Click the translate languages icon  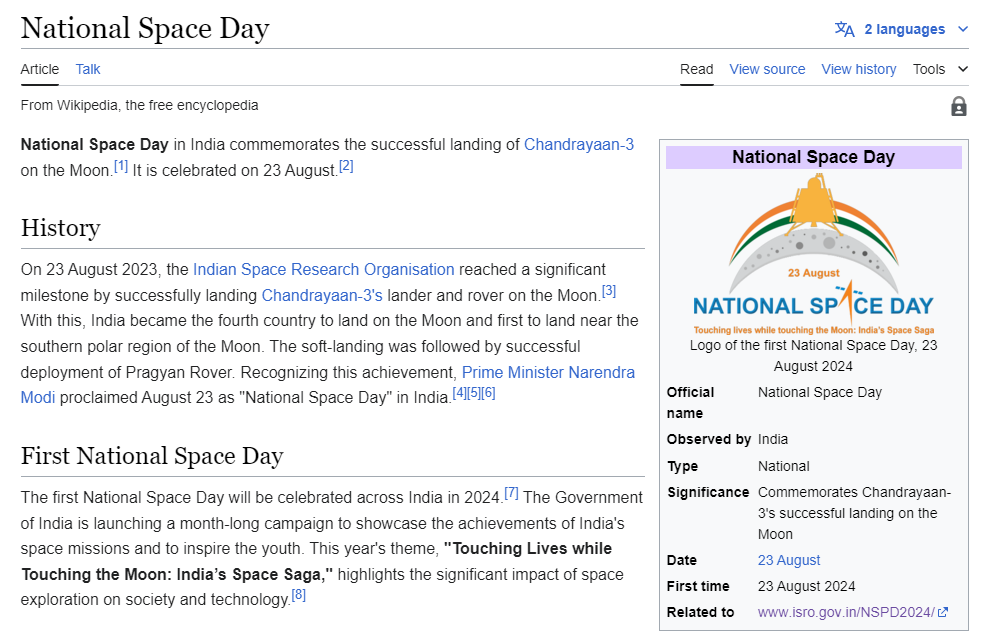pos(844,30)
